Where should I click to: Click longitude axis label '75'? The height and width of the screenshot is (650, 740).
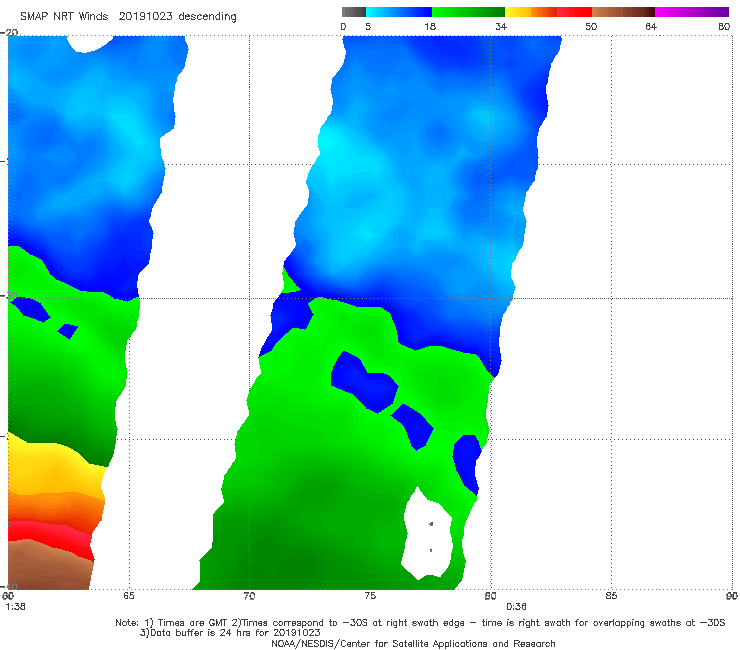point(370,596)
